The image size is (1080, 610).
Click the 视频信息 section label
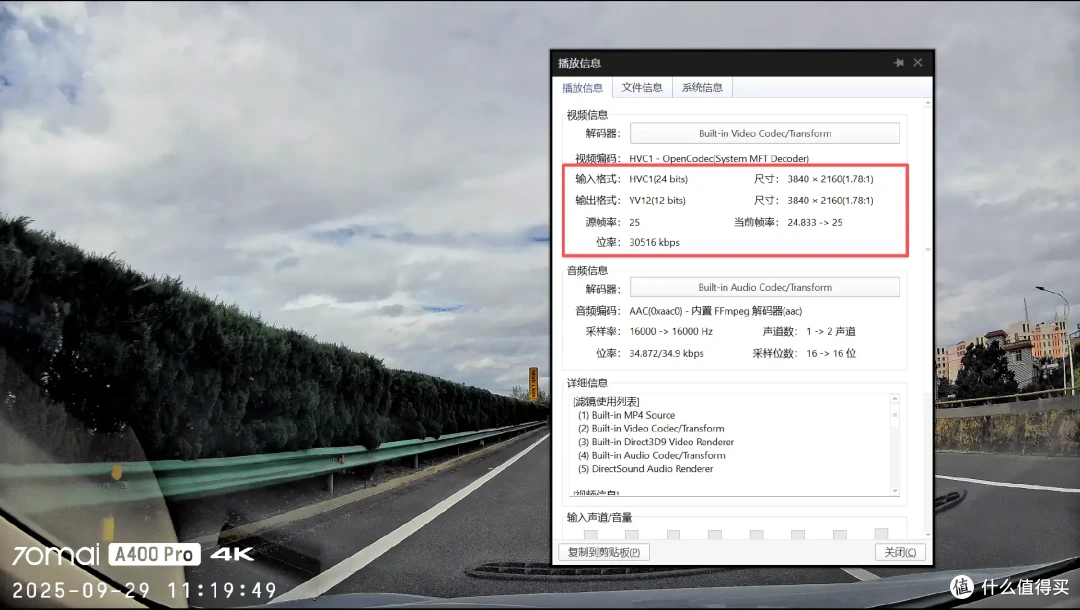click(587, 115)
